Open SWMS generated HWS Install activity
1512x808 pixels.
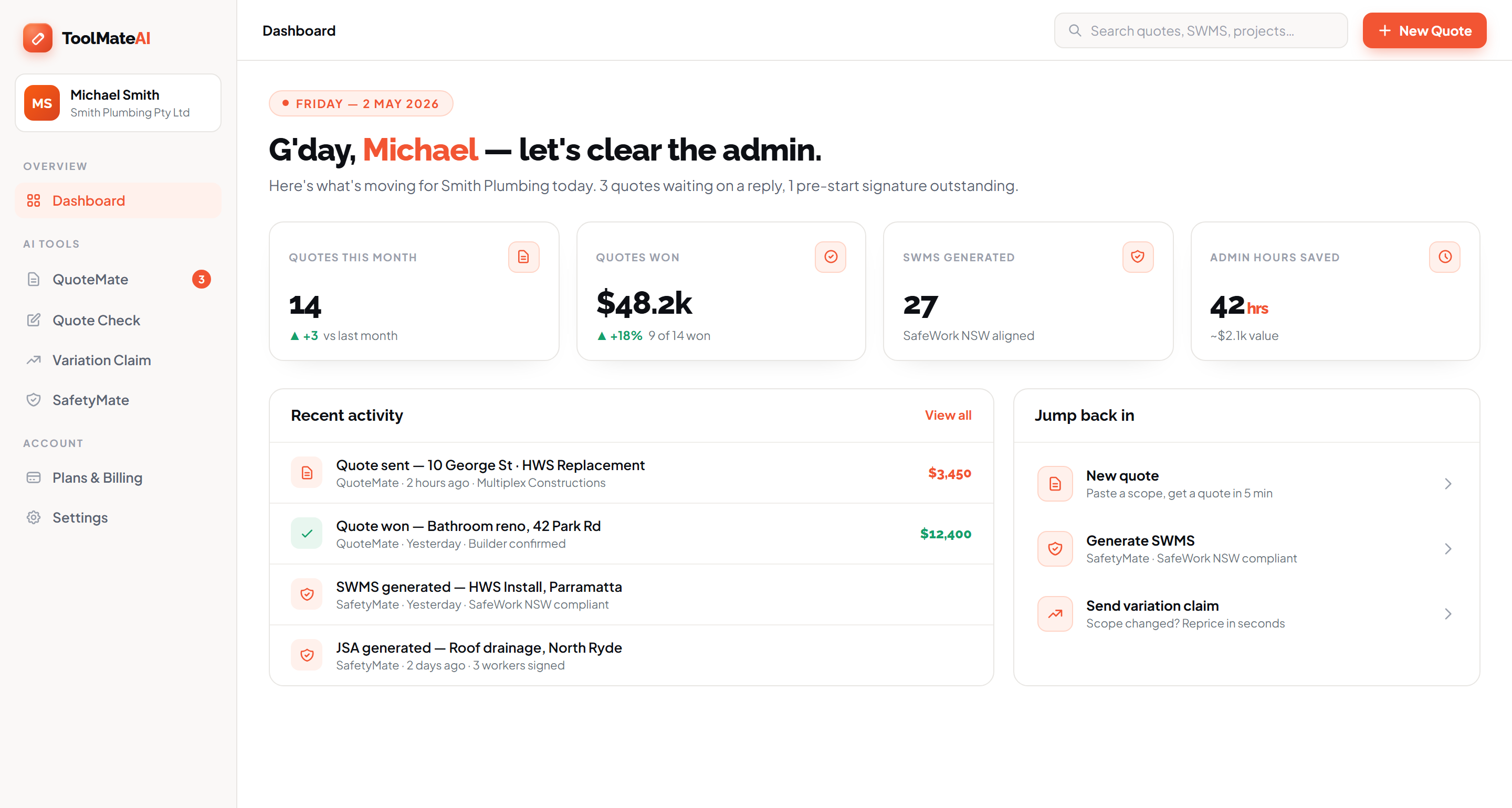coord(631,594)
